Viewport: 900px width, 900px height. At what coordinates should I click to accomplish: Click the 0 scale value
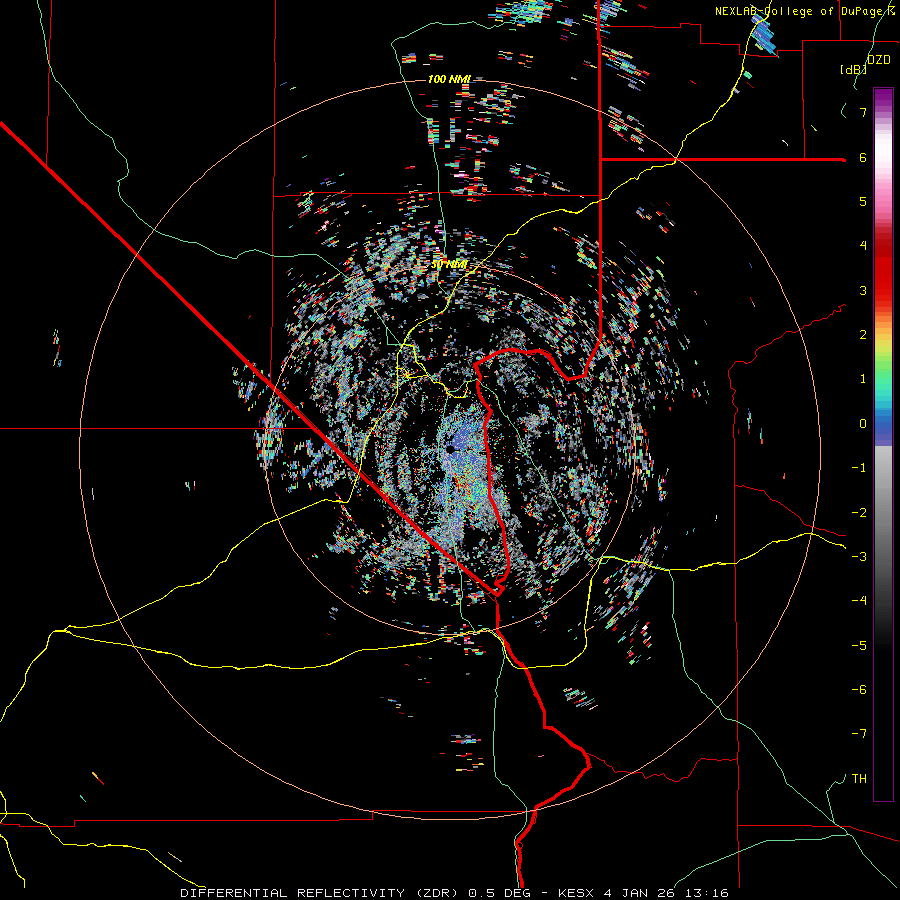(x=863, y=424)
